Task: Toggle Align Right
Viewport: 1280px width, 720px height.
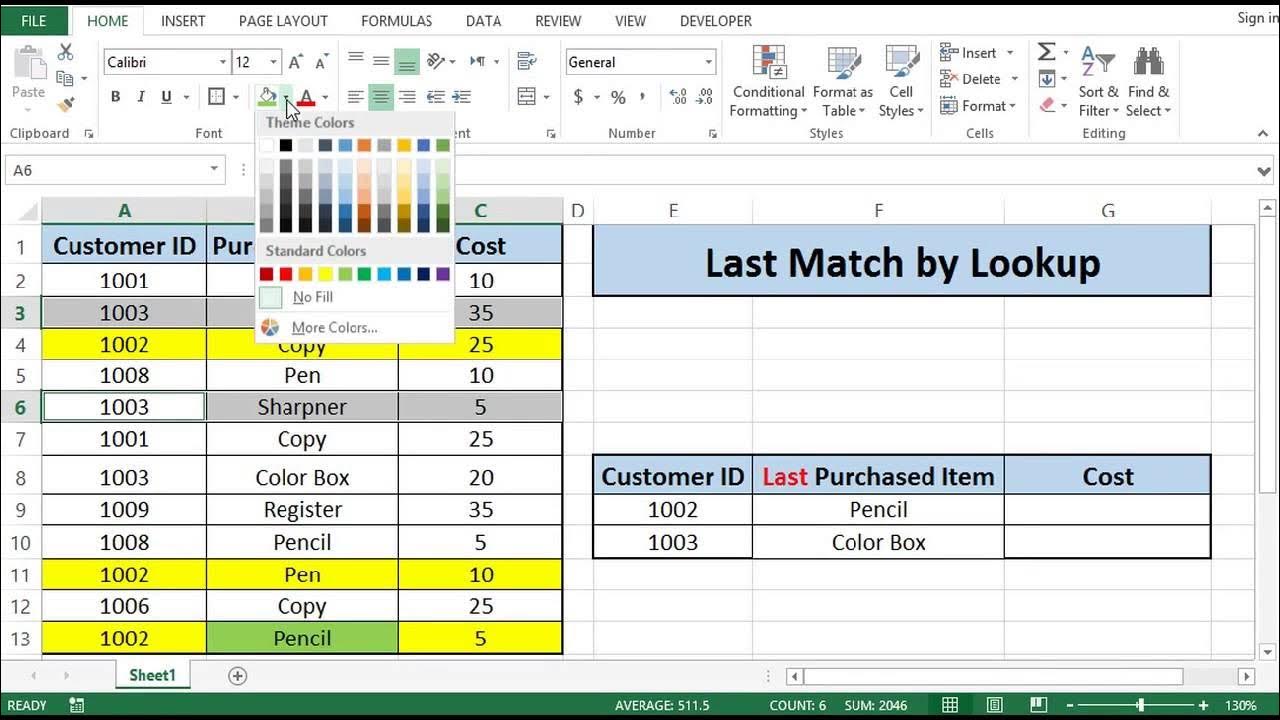Action: (x=407, y=97)
